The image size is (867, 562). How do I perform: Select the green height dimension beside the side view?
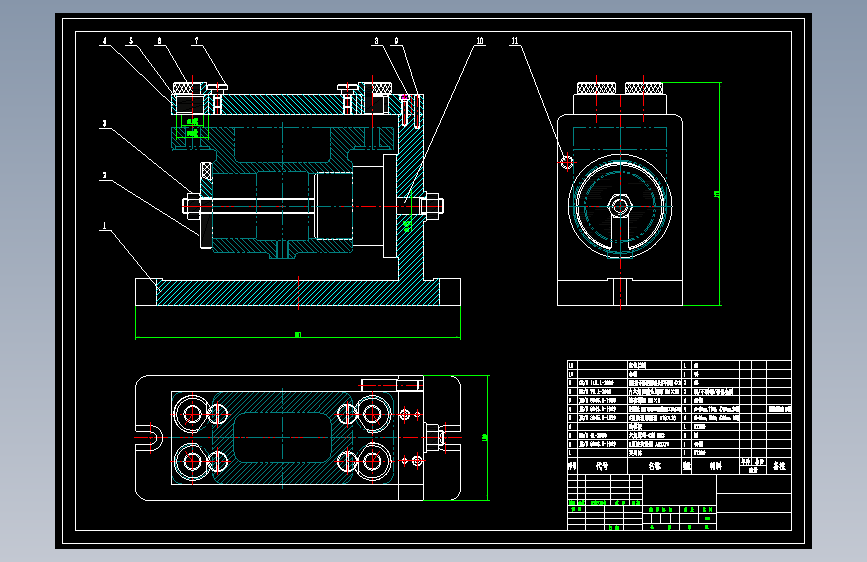pos(719,194)
